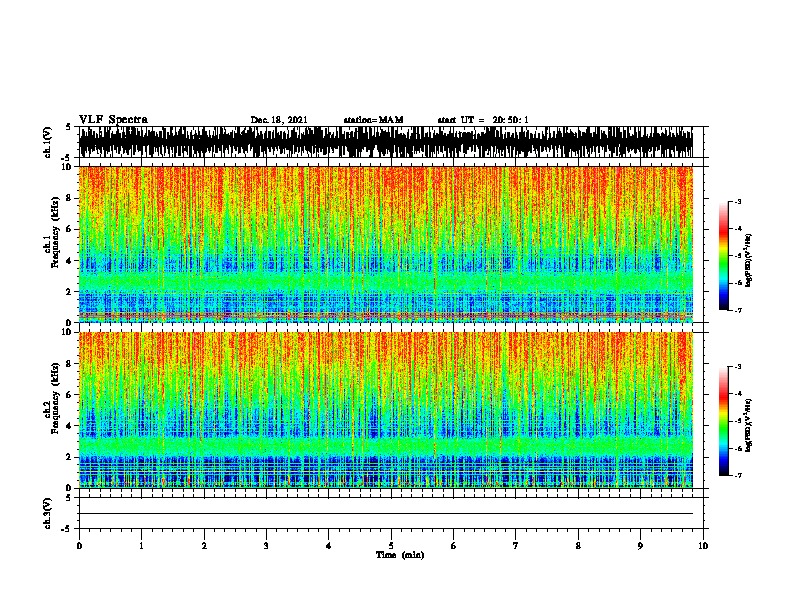Click the "6" kHz tick on ch.2 spectrogram

pyautogui.click(x=70, y=395)
